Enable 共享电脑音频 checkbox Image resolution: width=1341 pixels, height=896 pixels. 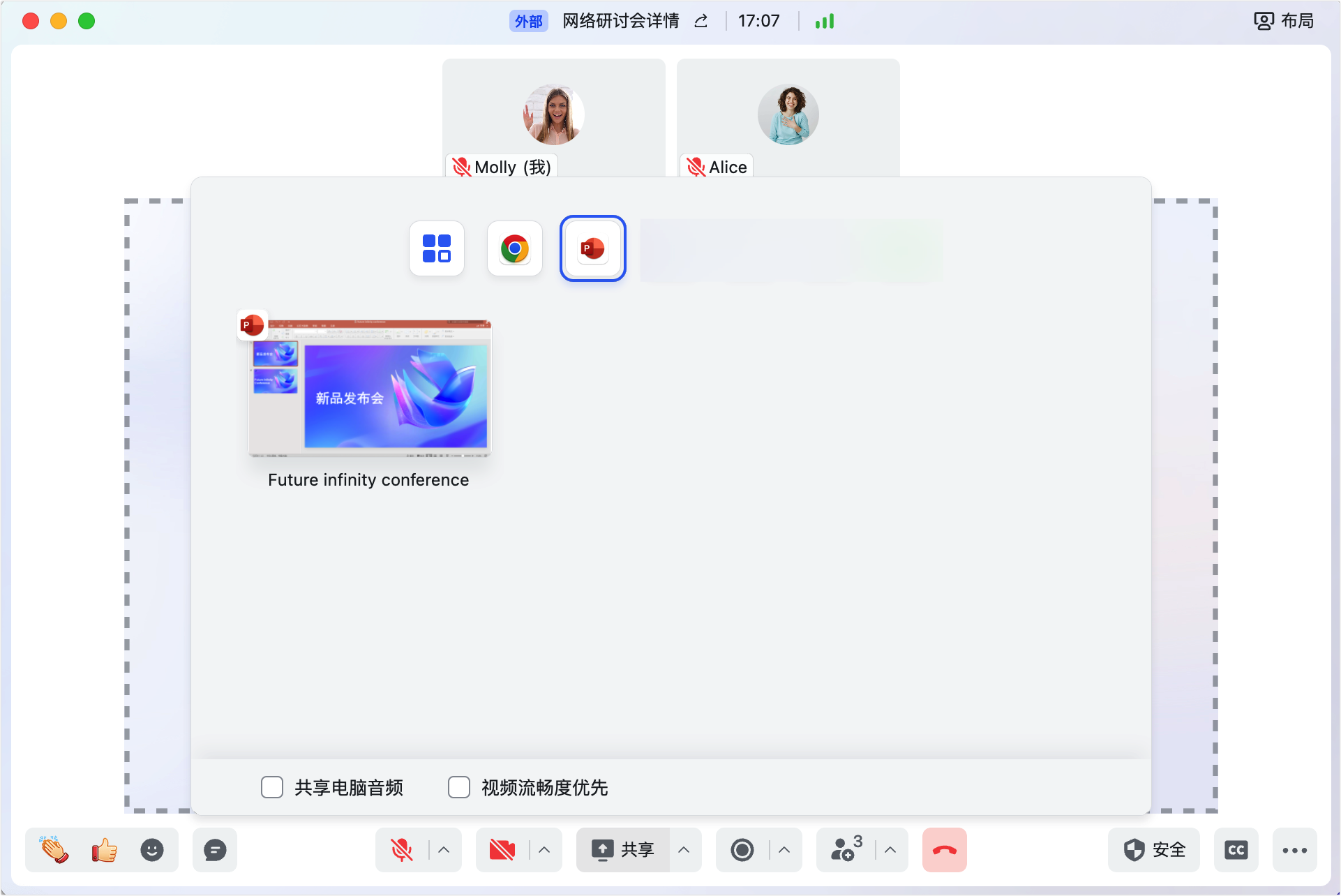click(x=272, y=787)
